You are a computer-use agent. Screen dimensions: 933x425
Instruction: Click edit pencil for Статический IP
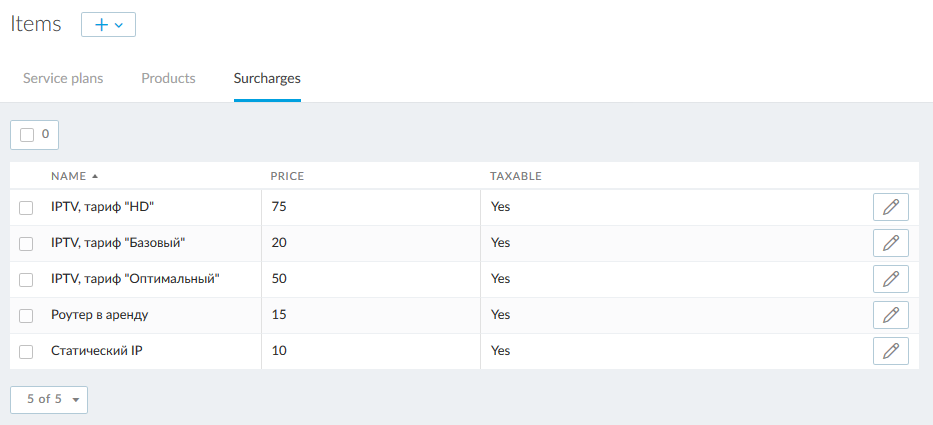pyautogui.click(x=890, y=351)
